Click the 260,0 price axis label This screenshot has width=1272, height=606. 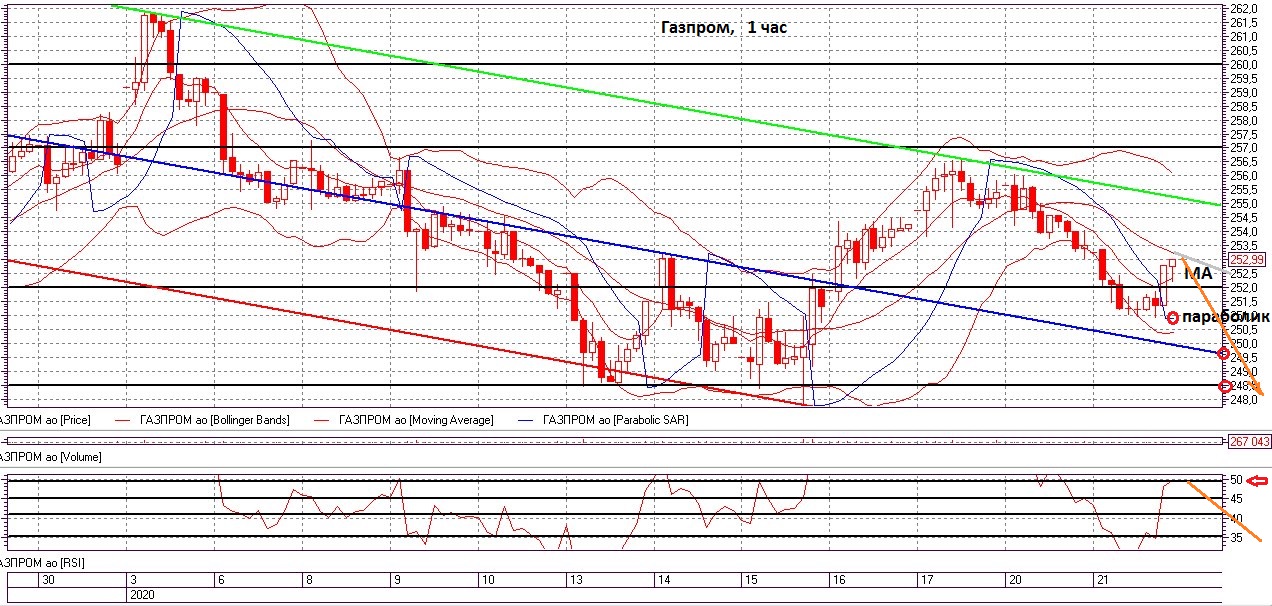1243,65
